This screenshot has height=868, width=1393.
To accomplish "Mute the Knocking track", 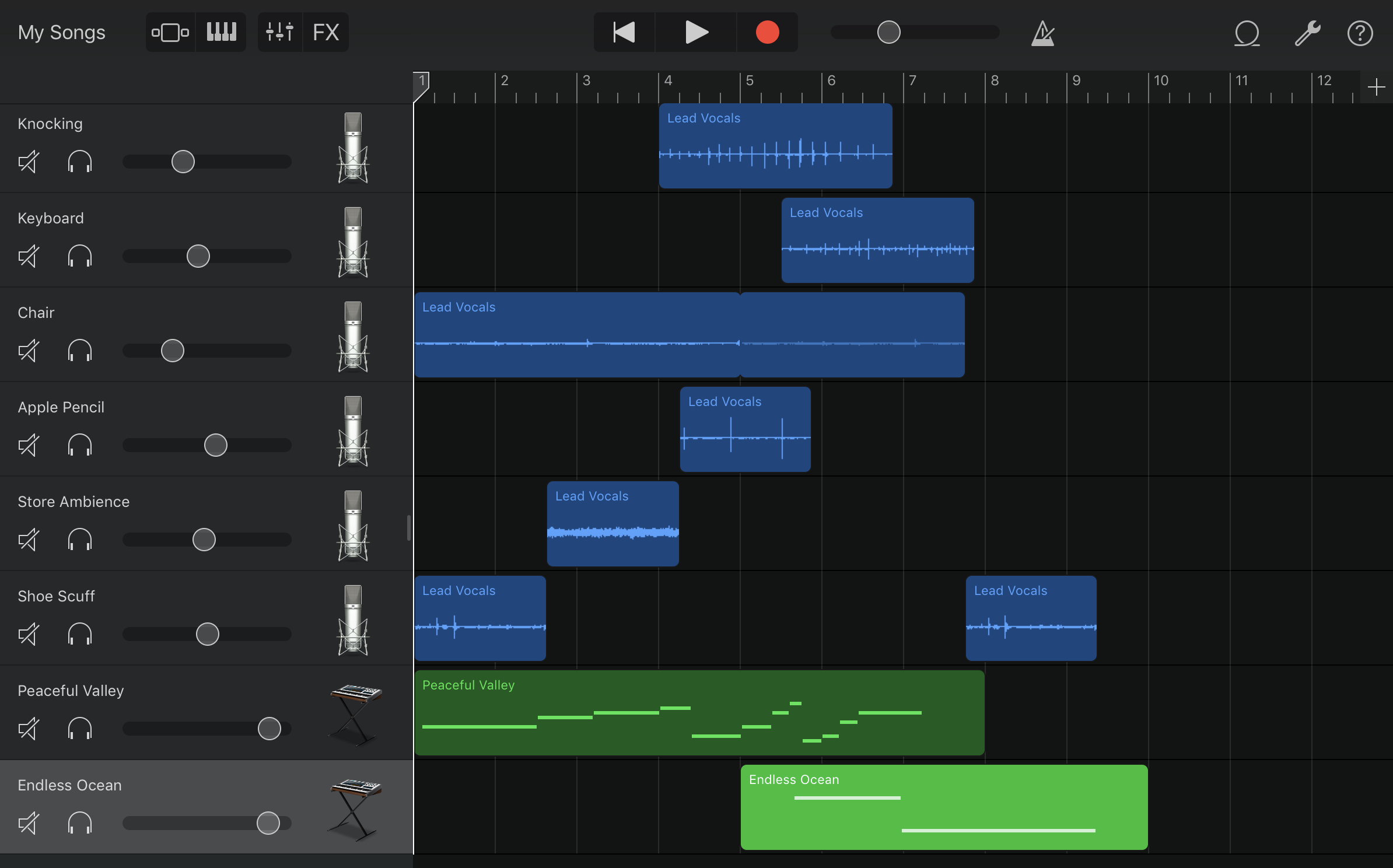I will pos(29,162).
